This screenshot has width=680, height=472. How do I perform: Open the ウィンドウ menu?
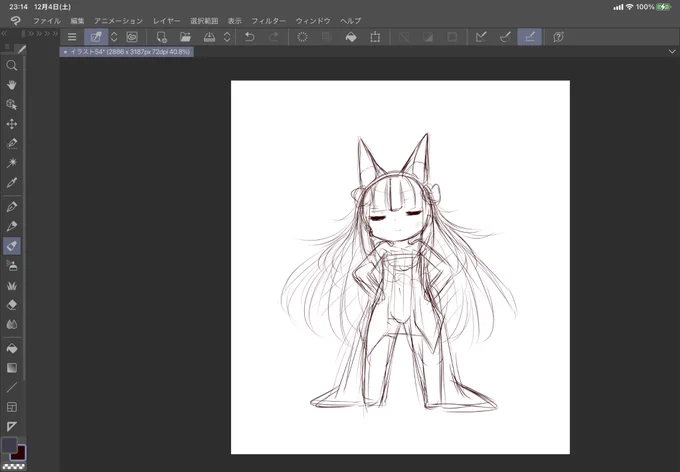point(313,20)
